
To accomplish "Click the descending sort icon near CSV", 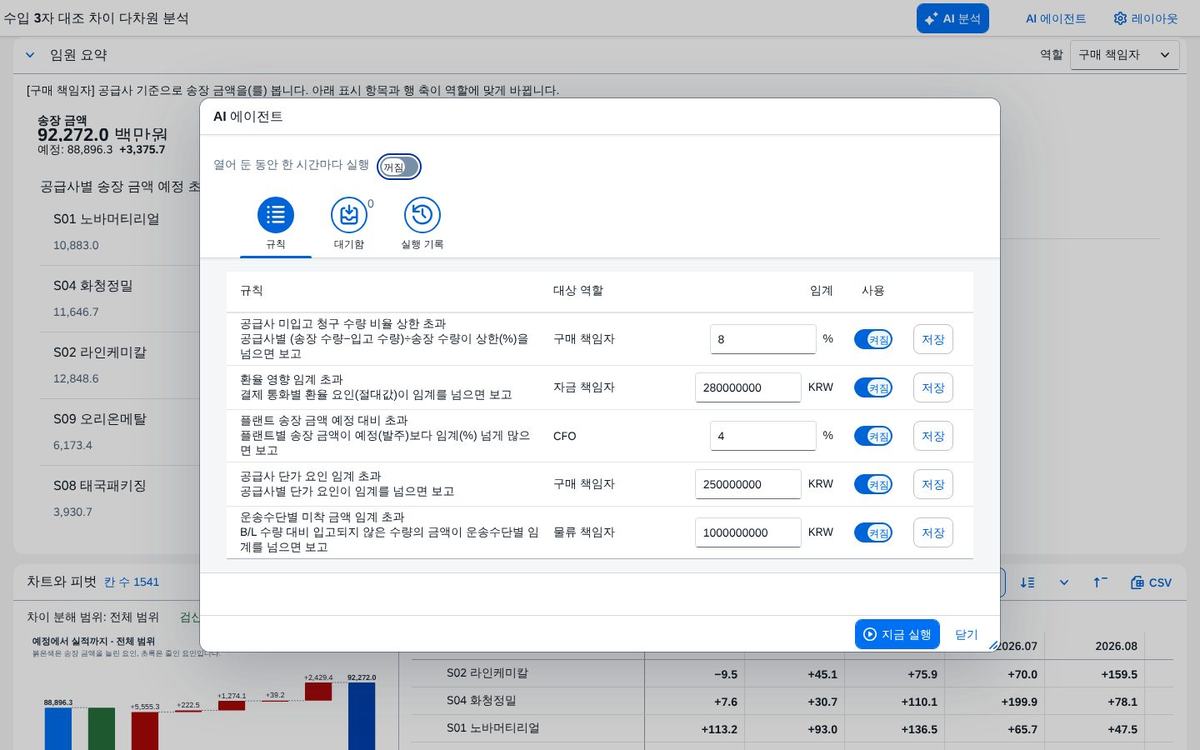I will click(1027, 582).
